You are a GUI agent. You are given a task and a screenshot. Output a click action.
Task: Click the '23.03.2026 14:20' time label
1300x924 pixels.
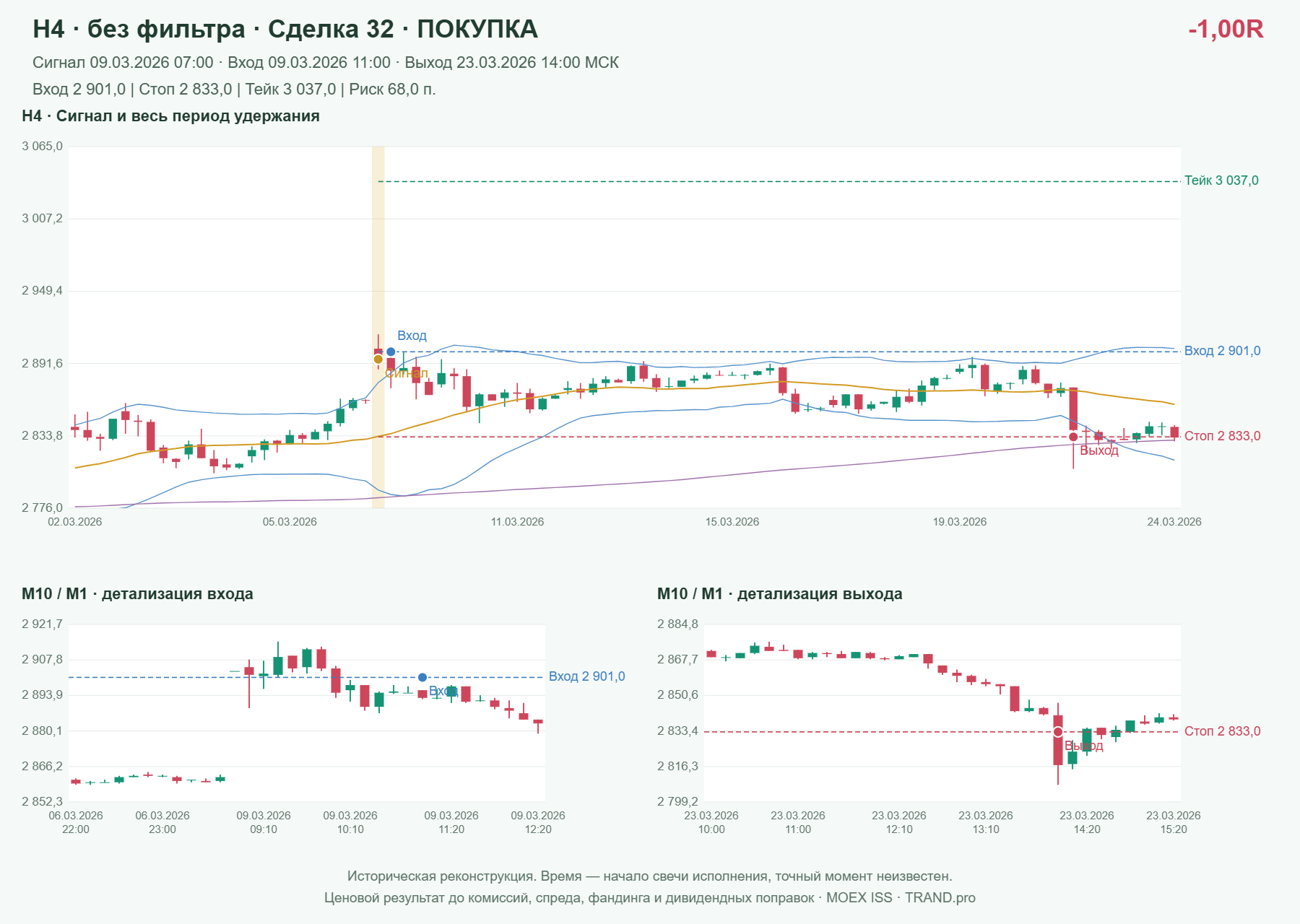click(1087, 822)
